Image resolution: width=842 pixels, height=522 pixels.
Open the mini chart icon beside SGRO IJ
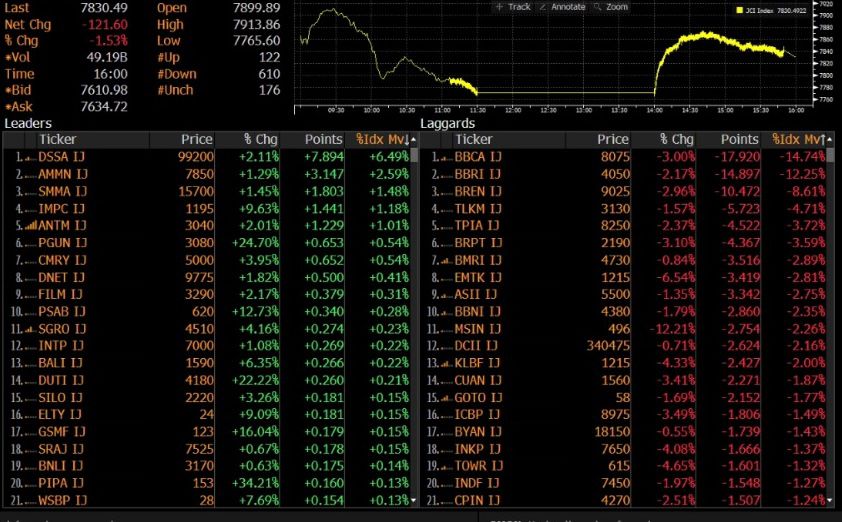click(x=31, y=329)
